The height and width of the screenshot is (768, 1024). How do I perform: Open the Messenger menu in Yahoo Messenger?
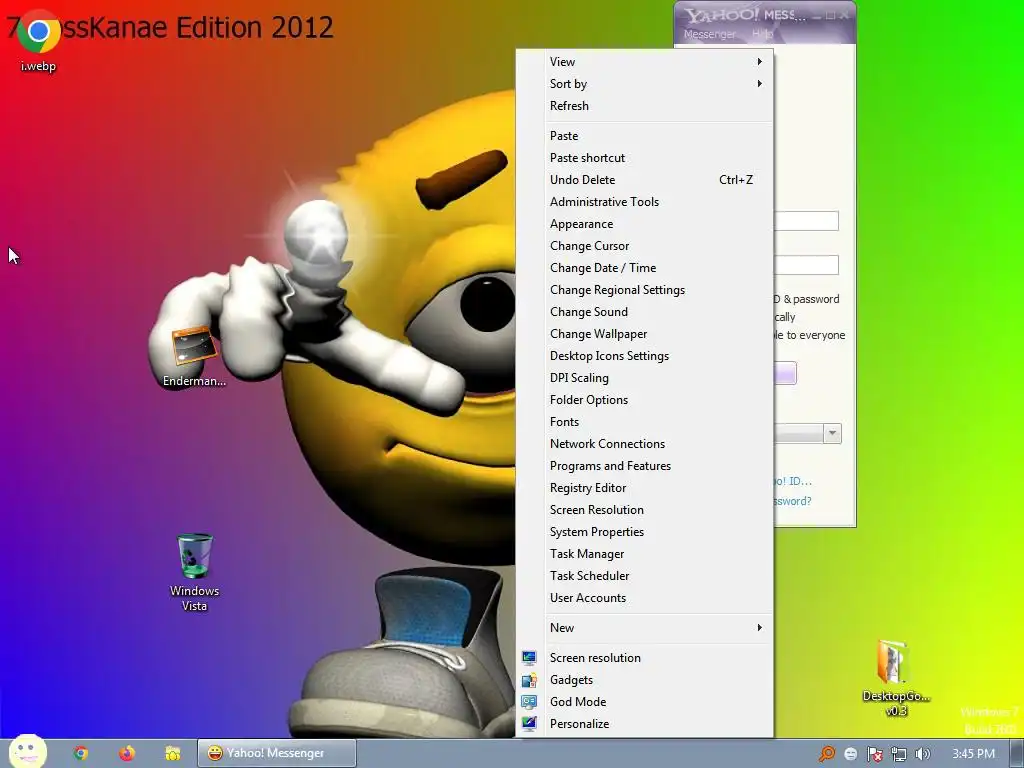tap(709, 34)
